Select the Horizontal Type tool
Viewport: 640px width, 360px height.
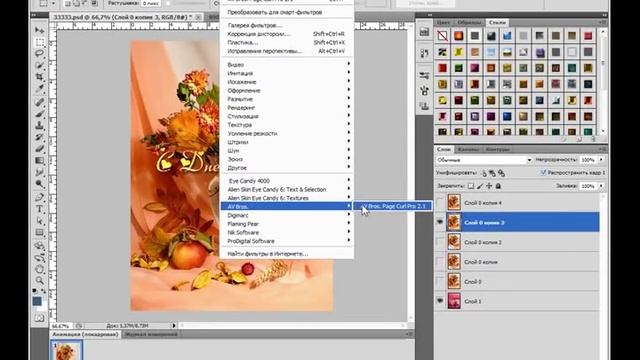(x=40, y=209)
